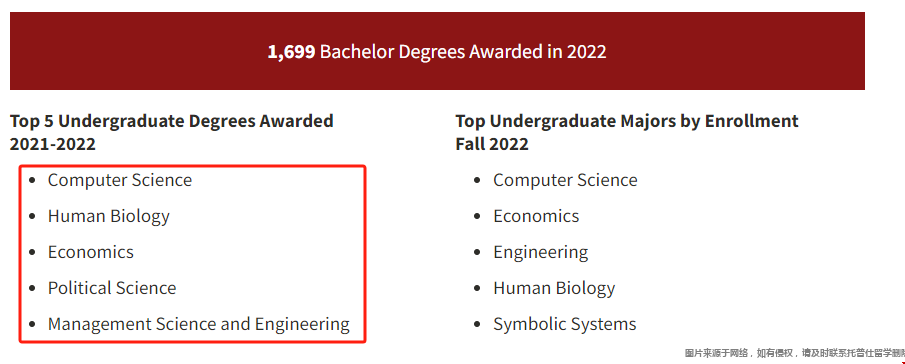This screenshot has width=905, height=364.
Task: Click Political Science list item
Action: pos(112,288)
